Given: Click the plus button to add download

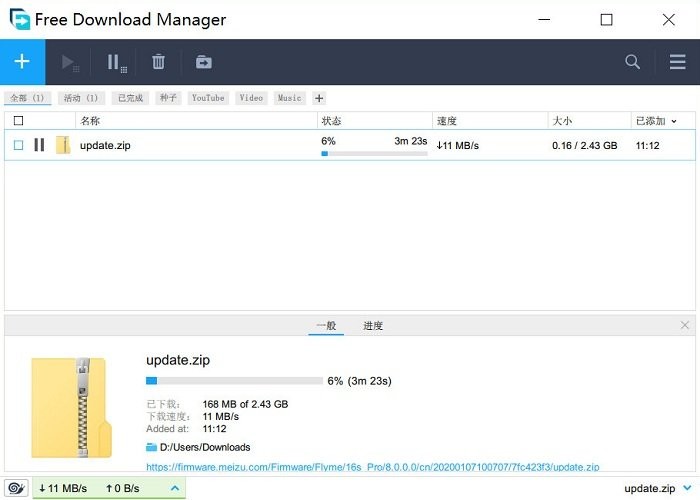Looking at the screenshot, I should click(22, 62).
